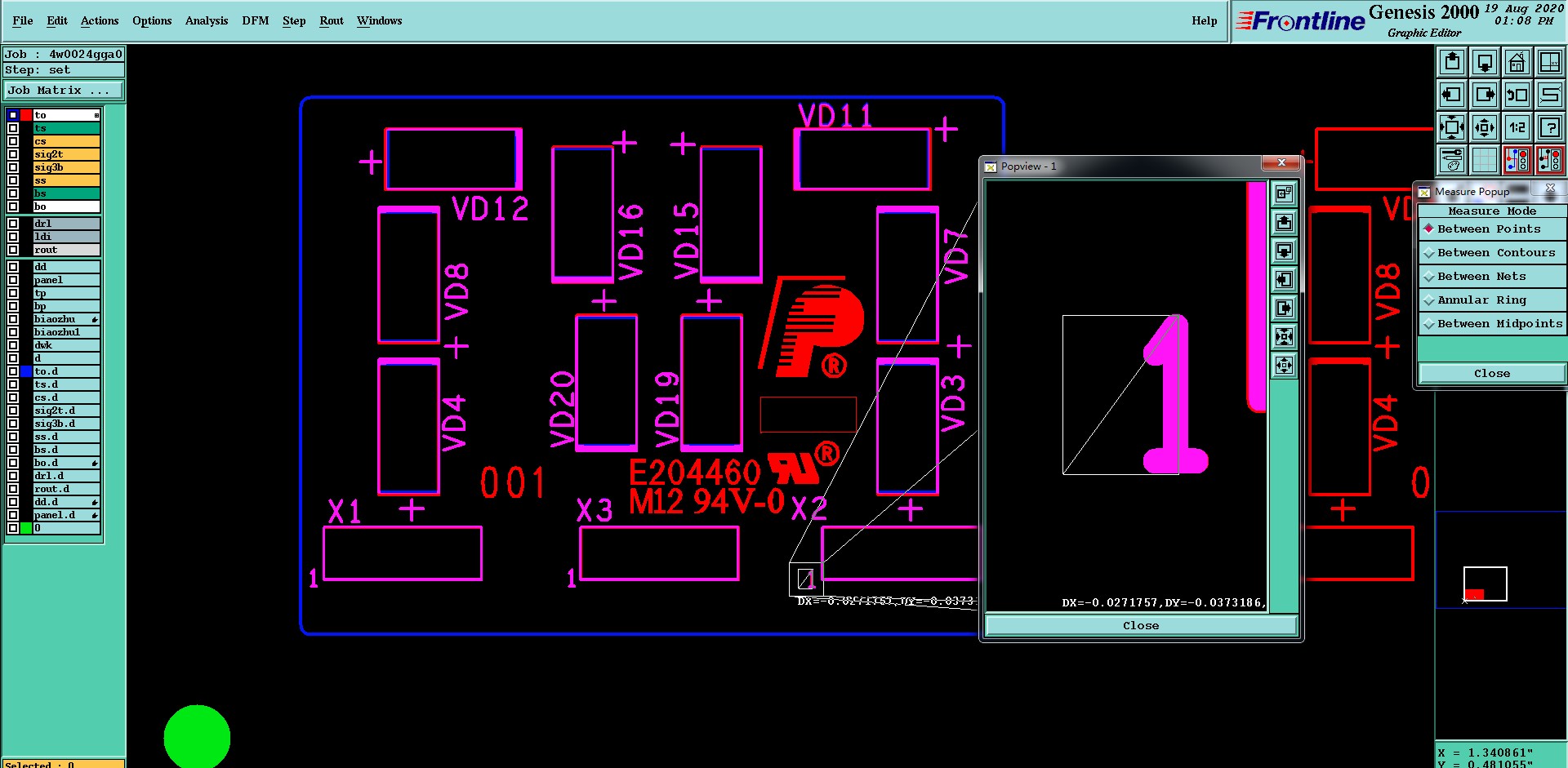Click the 1:2 scale icon
Viewport: 1568px width, 768px height.
[x=1517, y=127]
